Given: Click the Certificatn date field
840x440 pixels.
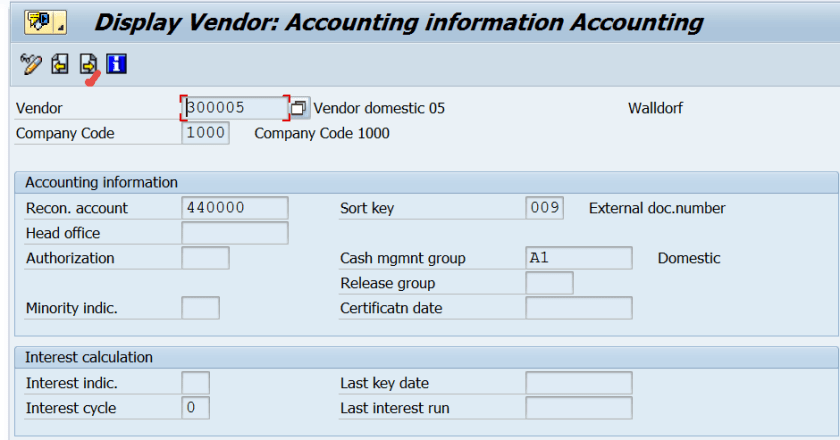Looking at the screenshot, I should (x=578, y=308).
